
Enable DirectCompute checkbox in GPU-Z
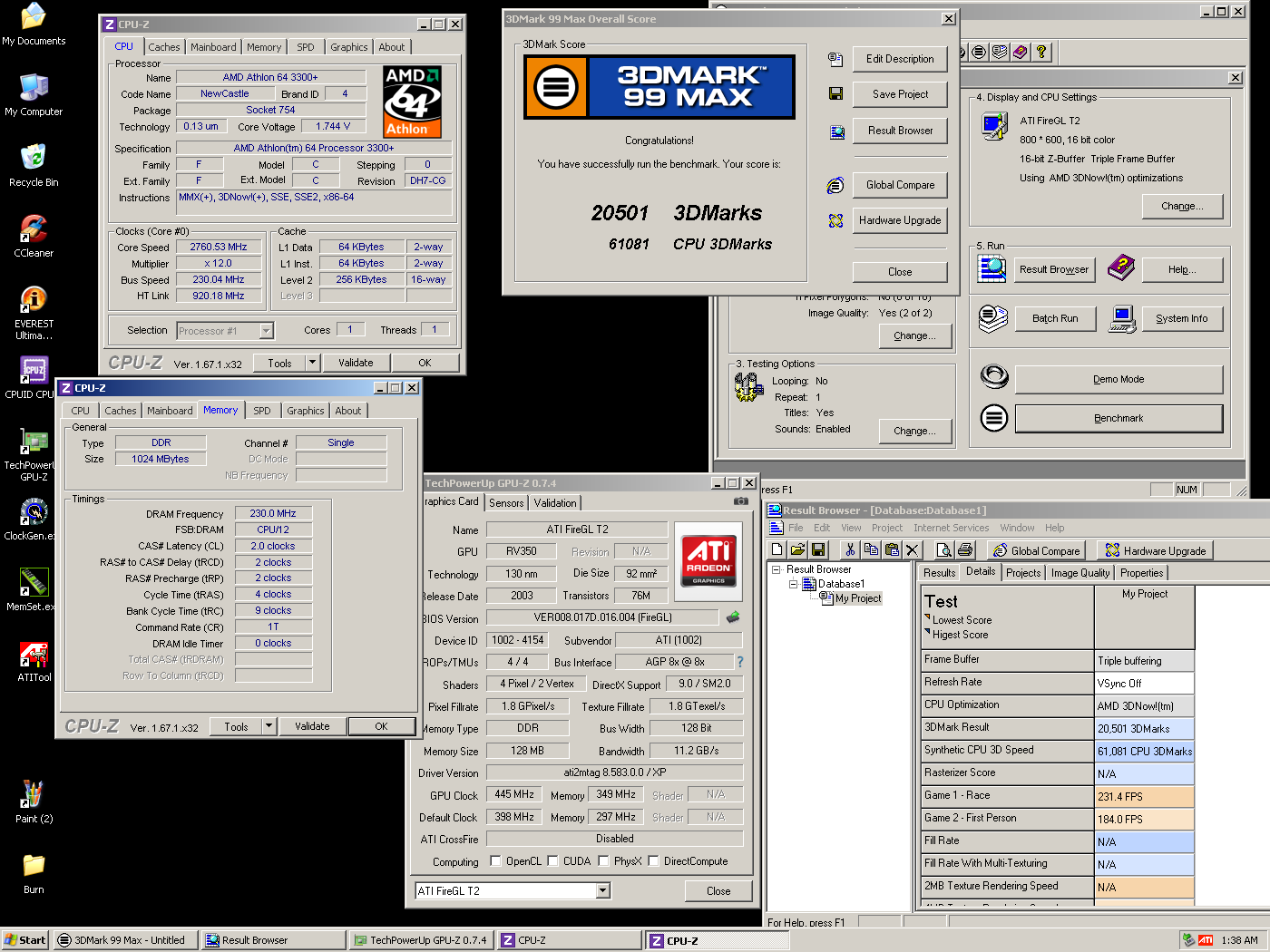click(x=653, y=861)
